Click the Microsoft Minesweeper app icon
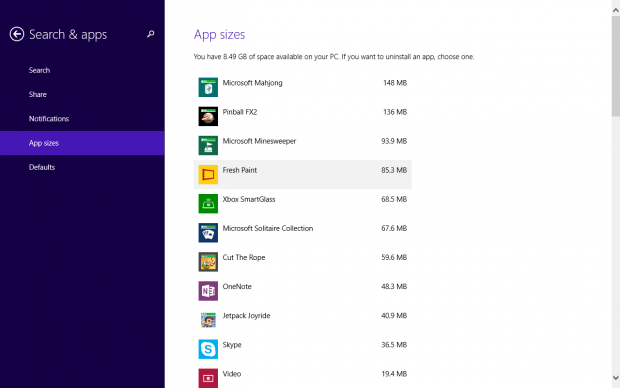This screenshot has height=388, width=620. (208, 145)
